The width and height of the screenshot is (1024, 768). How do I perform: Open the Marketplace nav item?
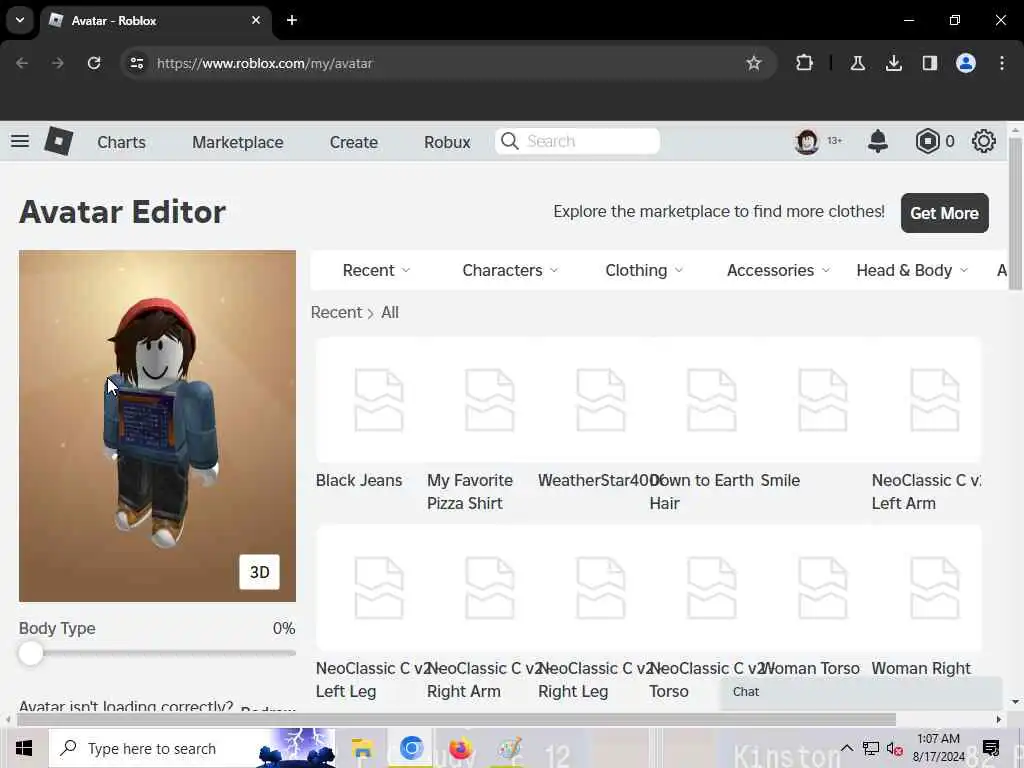point(238,142)
